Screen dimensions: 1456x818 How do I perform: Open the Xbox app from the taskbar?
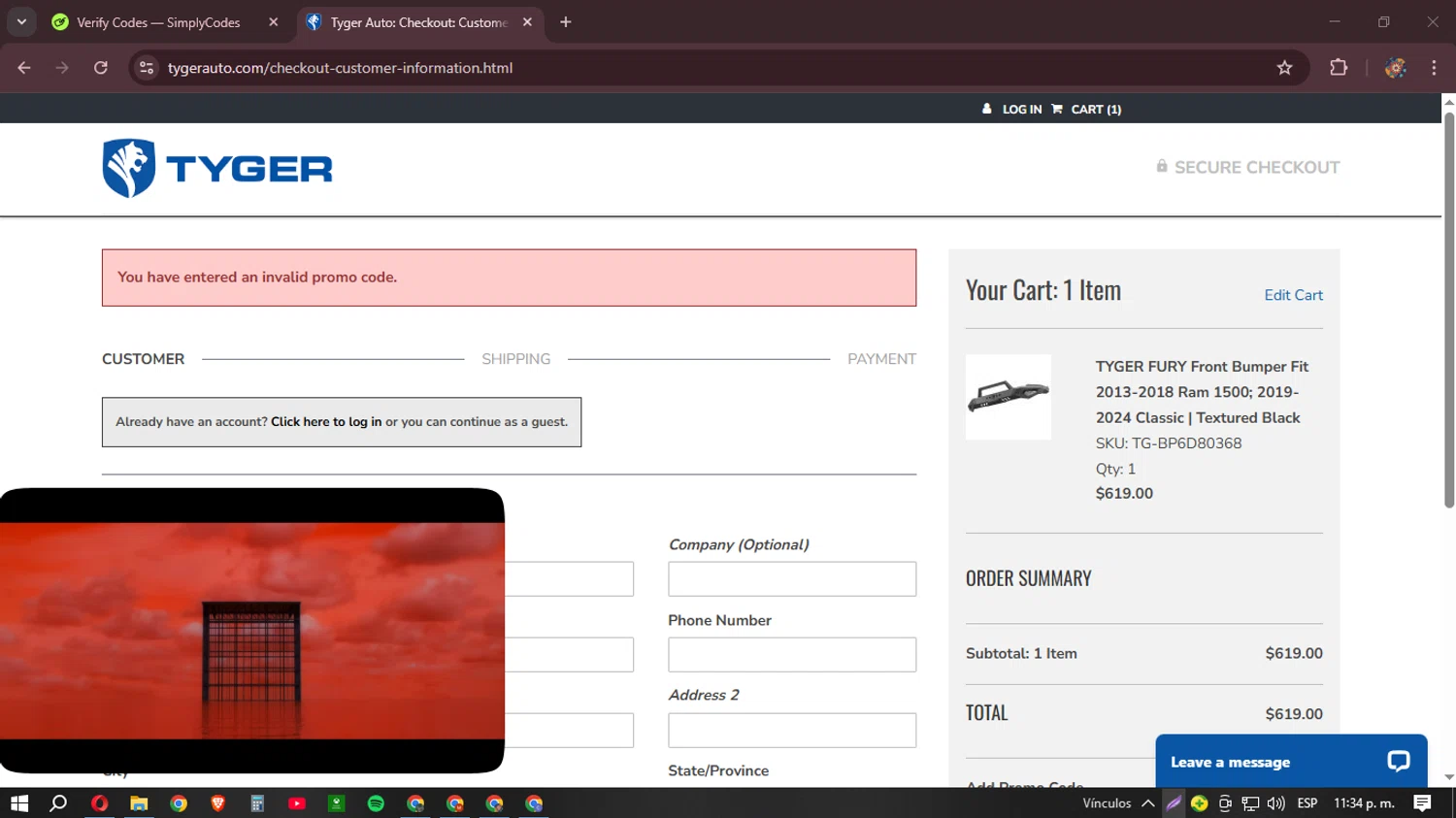pos(337,803)
